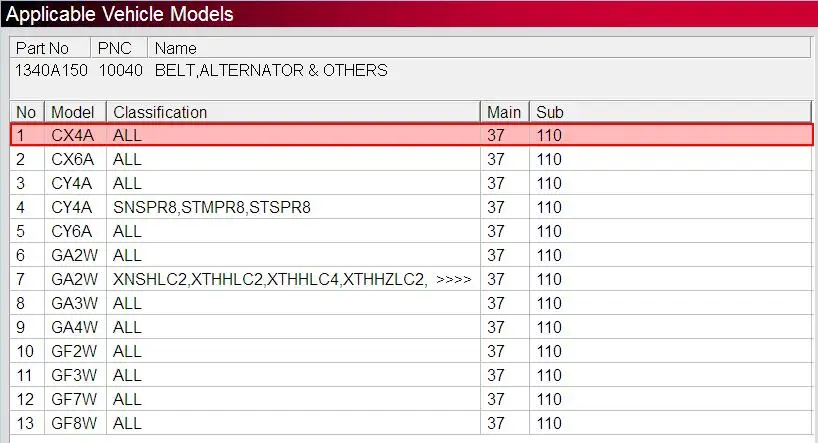The height and width of the screenshot is (443, 818).
Task: Select the GF2W model cell
Action: point(74,351)
